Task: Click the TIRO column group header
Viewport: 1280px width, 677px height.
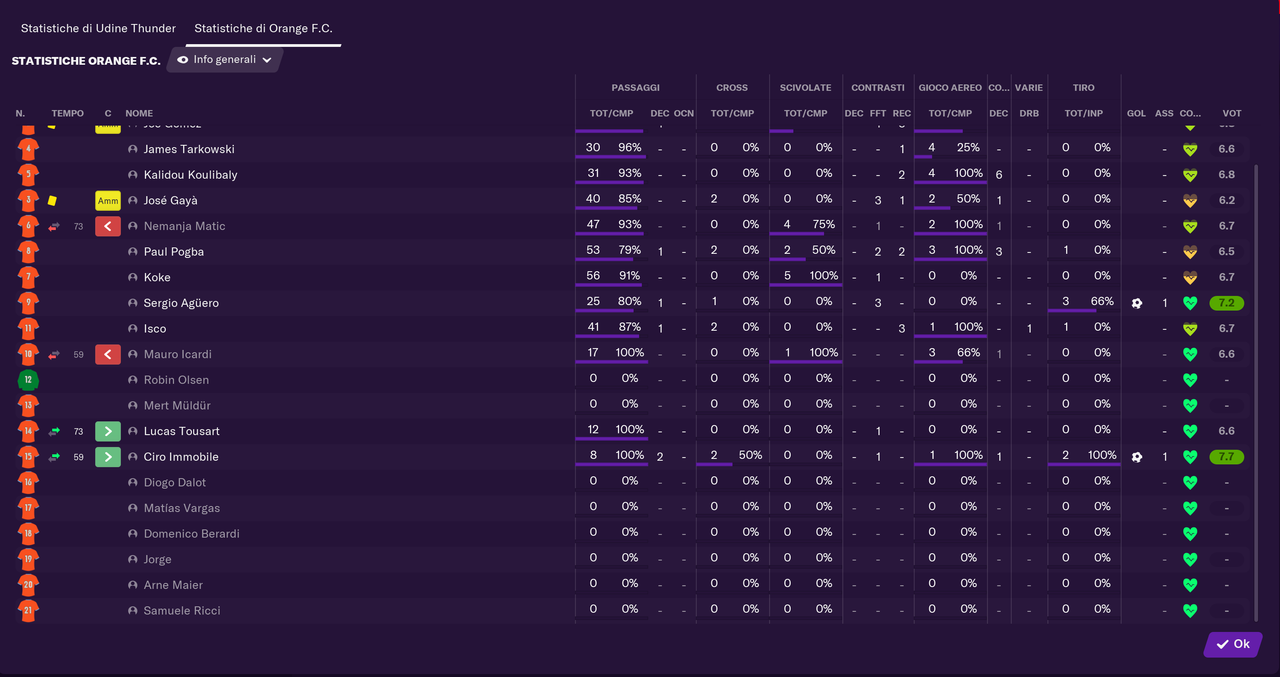Action: click(1083, 88)
